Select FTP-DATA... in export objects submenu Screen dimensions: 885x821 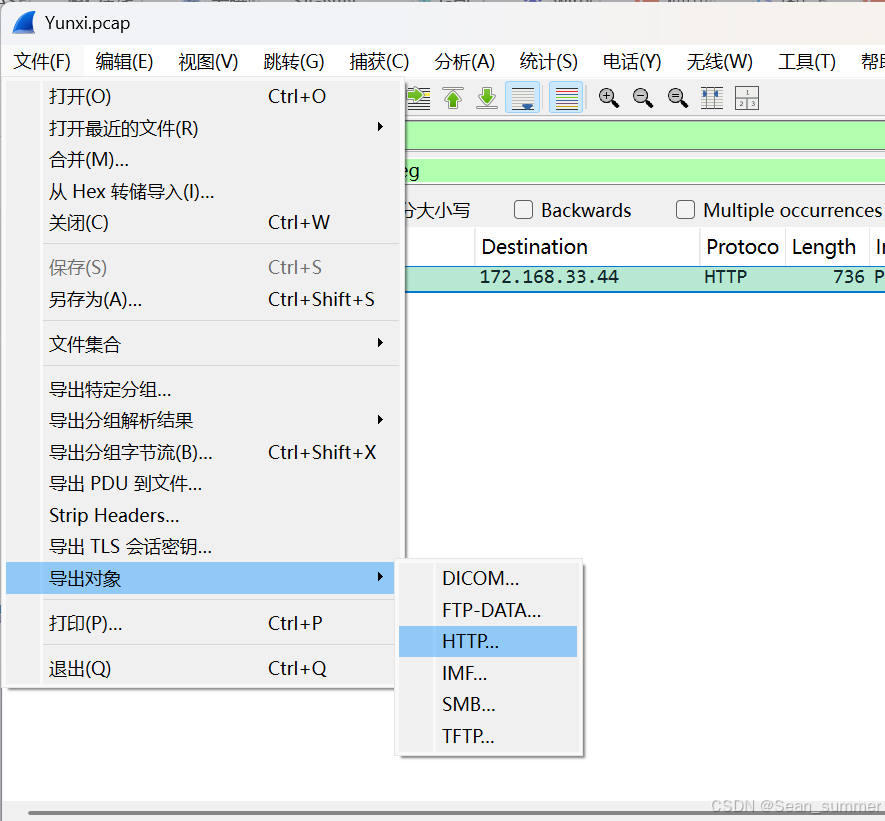pyautogui.click(x=488, y=610)
